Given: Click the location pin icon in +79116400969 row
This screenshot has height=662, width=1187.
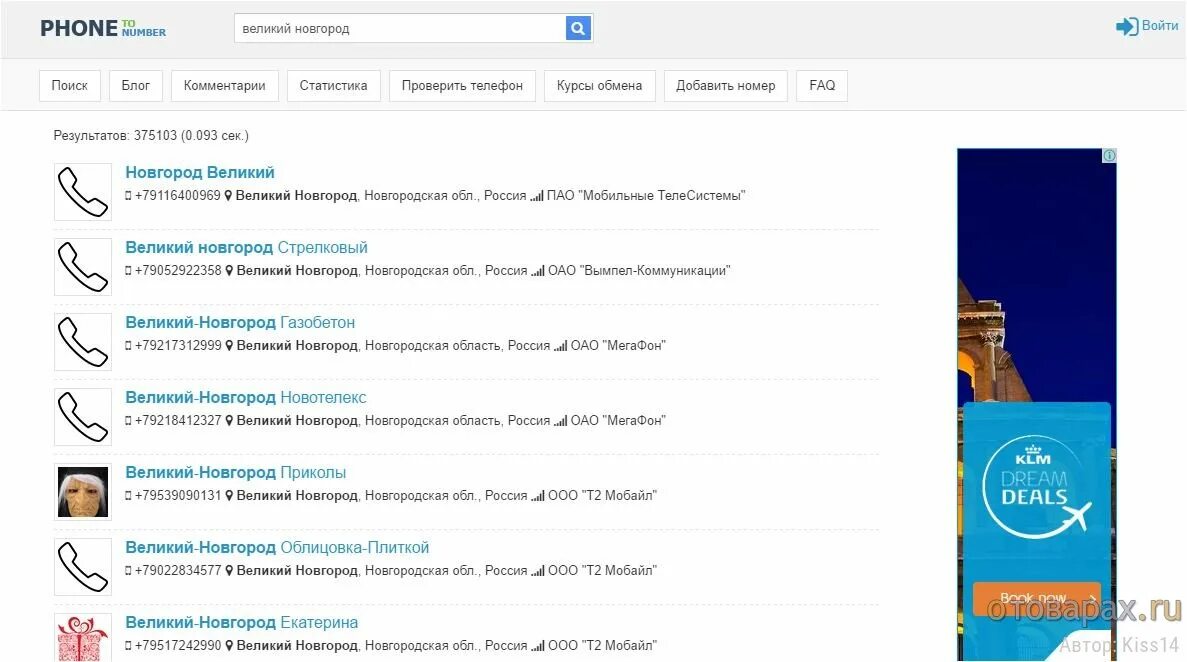Looking at the screenshot, I should pyautogui.click(x=228, y=195).
